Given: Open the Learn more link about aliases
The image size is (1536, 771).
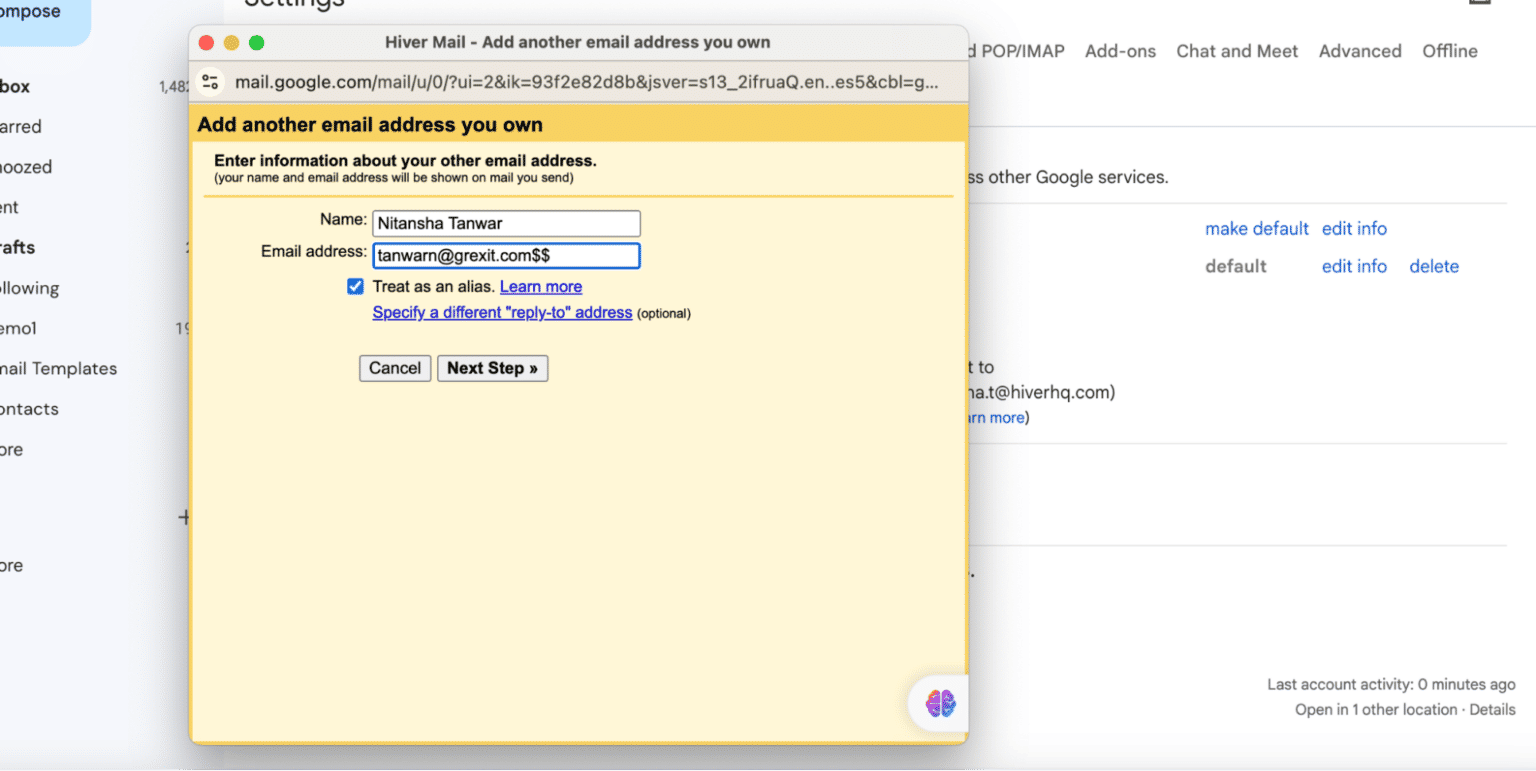Looking at the screenshot, I should pos(540,286).
